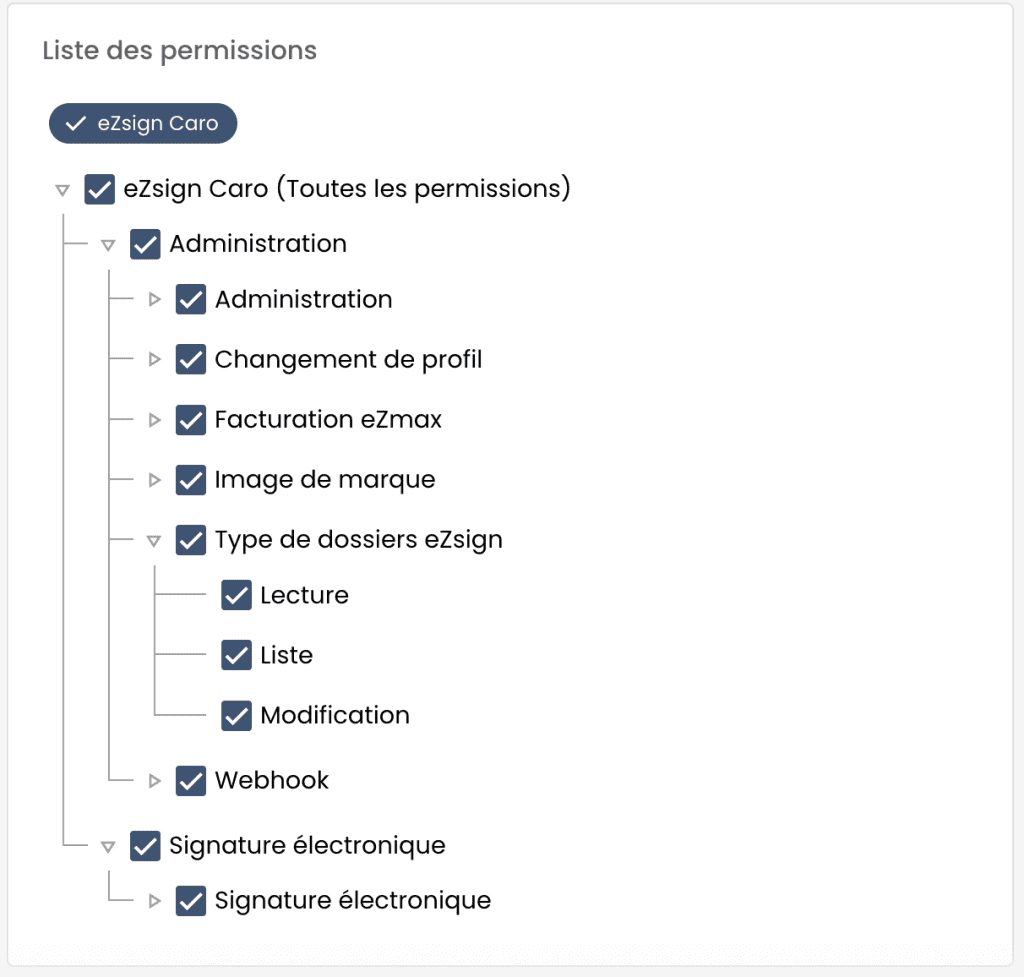This screenshot has height=977, width=1024.
Task: Select the Type de dossiers eZsign label
Action: click(x=358, y=540)
